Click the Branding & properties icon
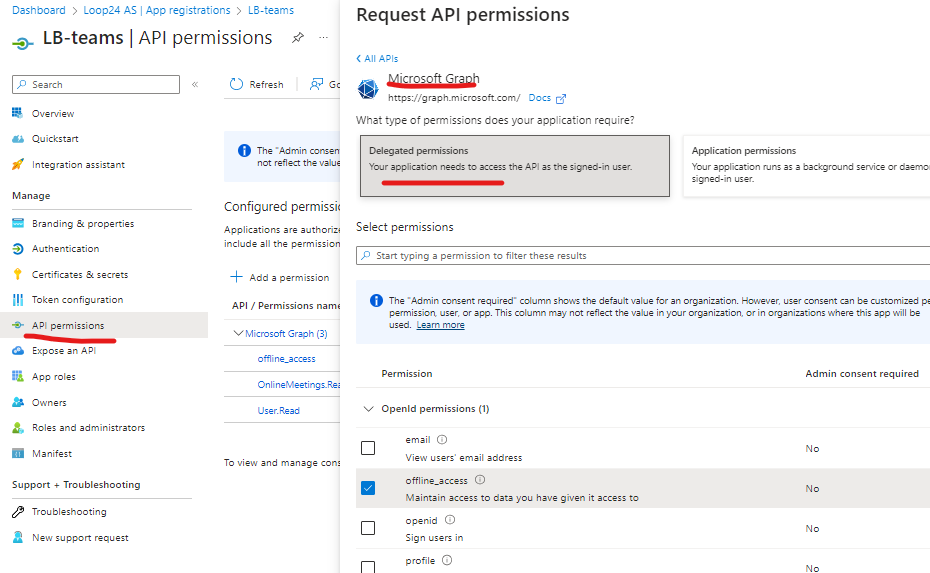 (x=18, y=223)
